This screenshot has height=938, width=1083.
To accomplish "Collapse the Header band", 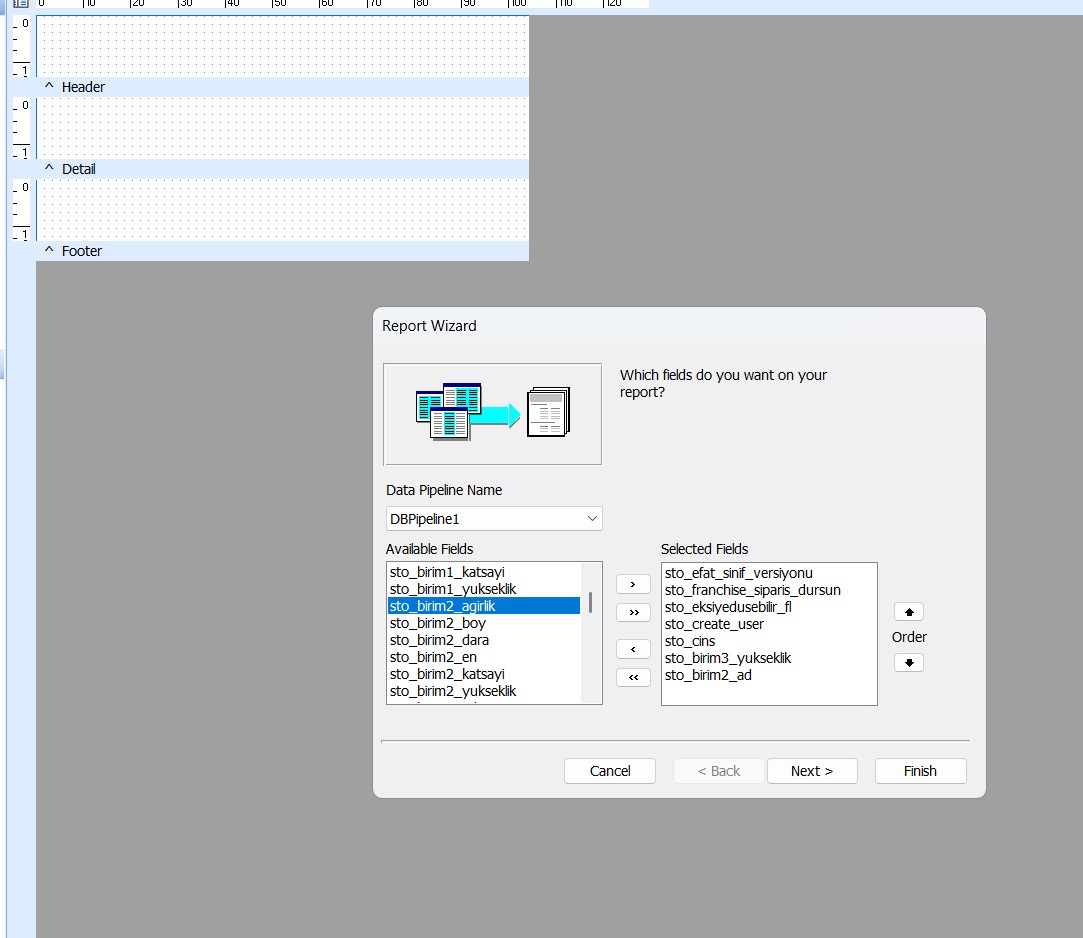I will coord(50,87).
